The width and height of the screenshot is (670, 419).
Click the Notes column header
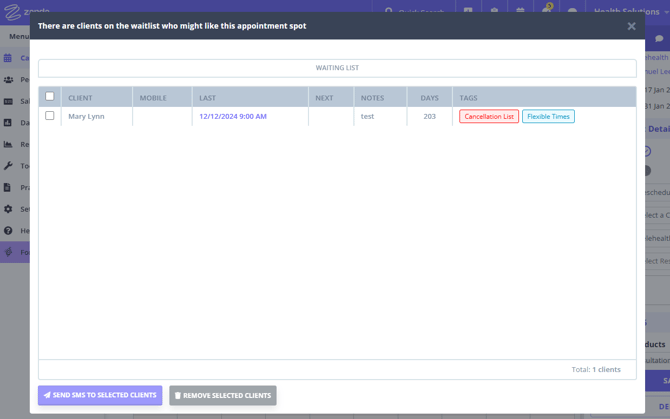(x=372, y=98)
